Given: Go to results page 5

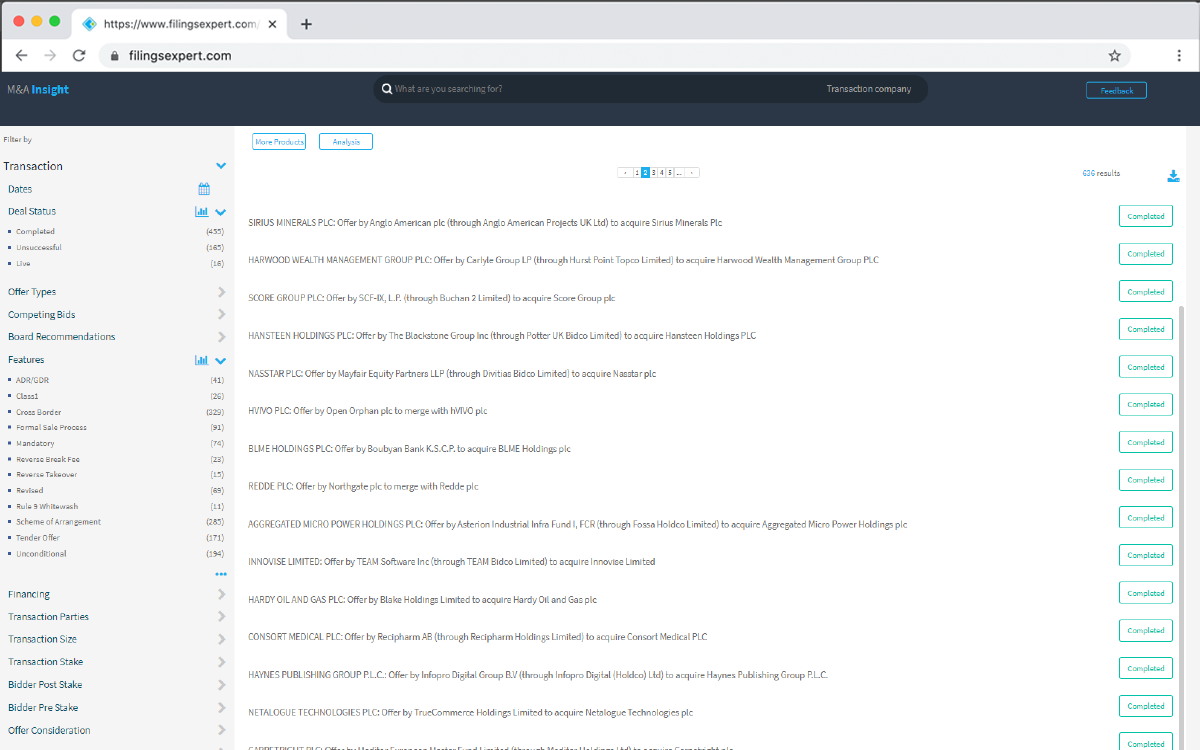Looking at the screenshot, I should click(670, 173).
